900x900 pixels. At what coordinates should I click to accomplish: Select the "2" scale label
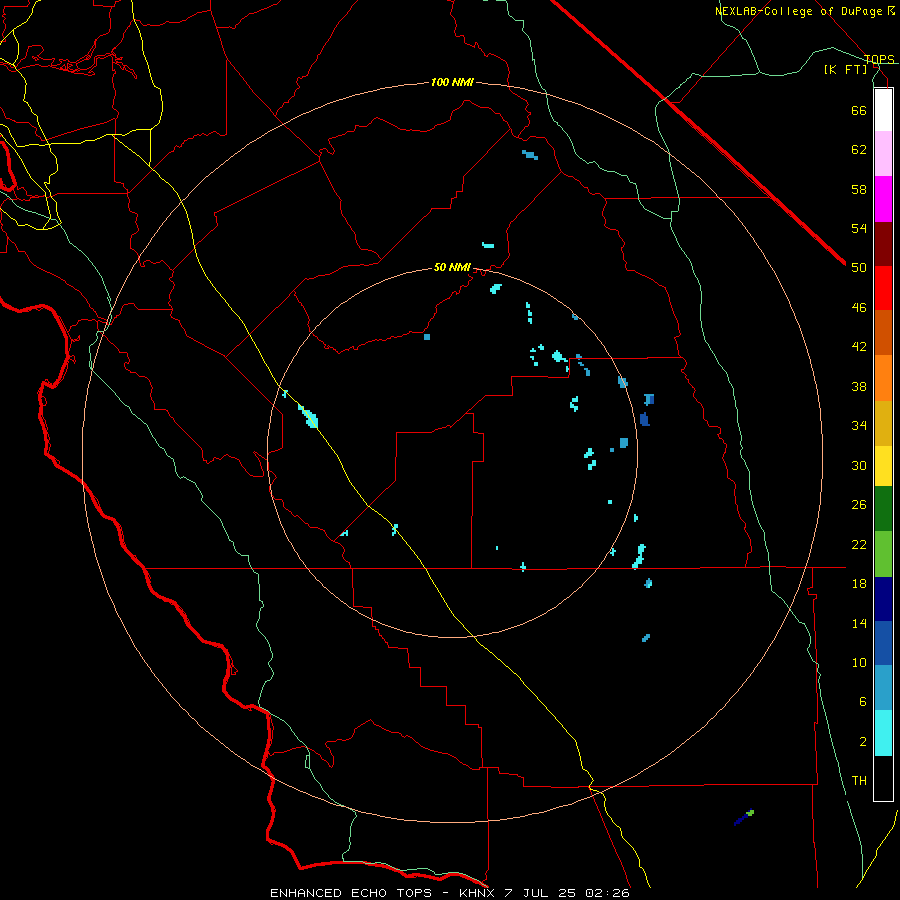pos(863,742)
